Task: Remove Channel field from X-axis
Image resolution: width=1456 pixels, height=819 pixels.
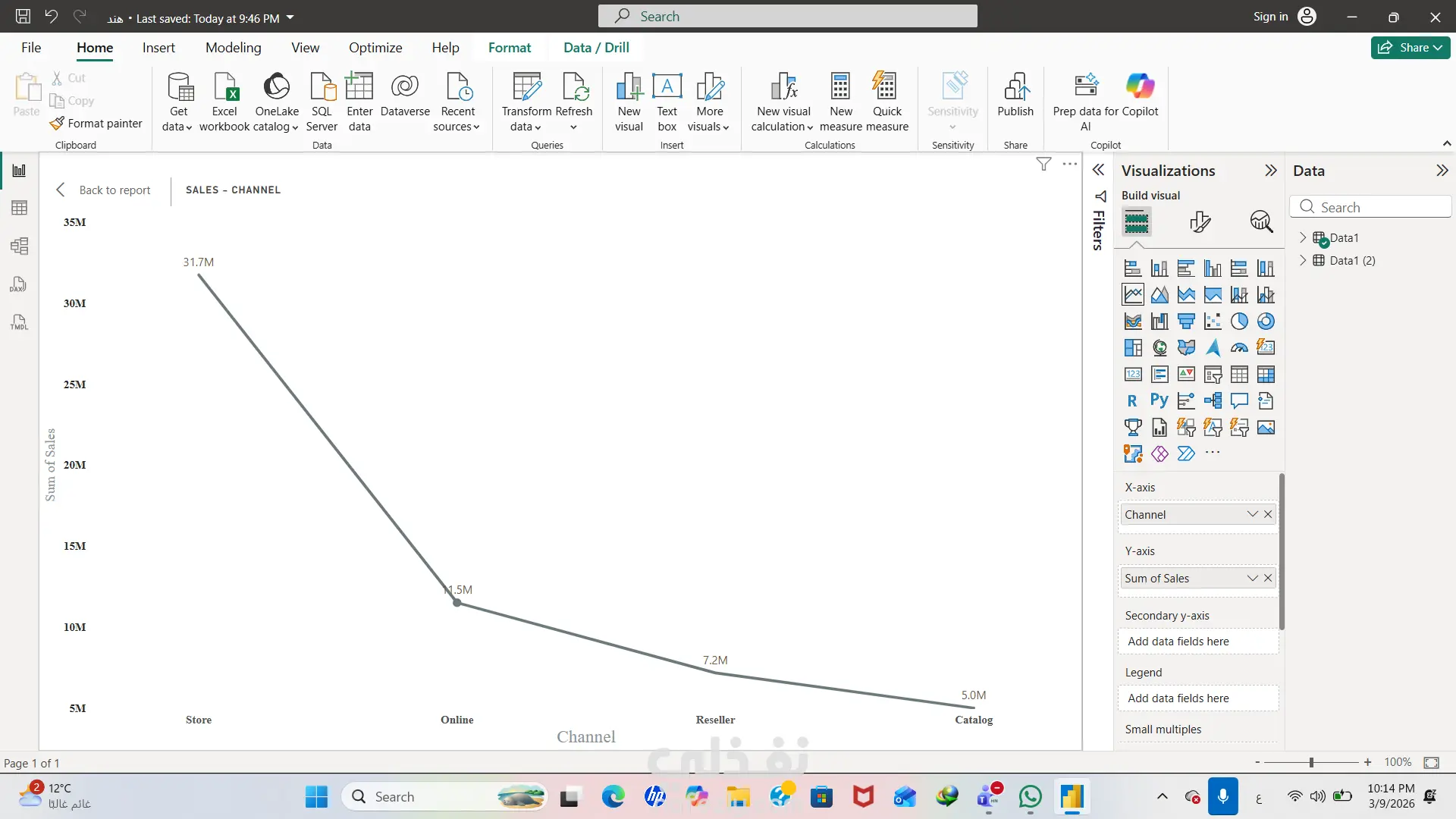Action: click(x=1268, y=514)
